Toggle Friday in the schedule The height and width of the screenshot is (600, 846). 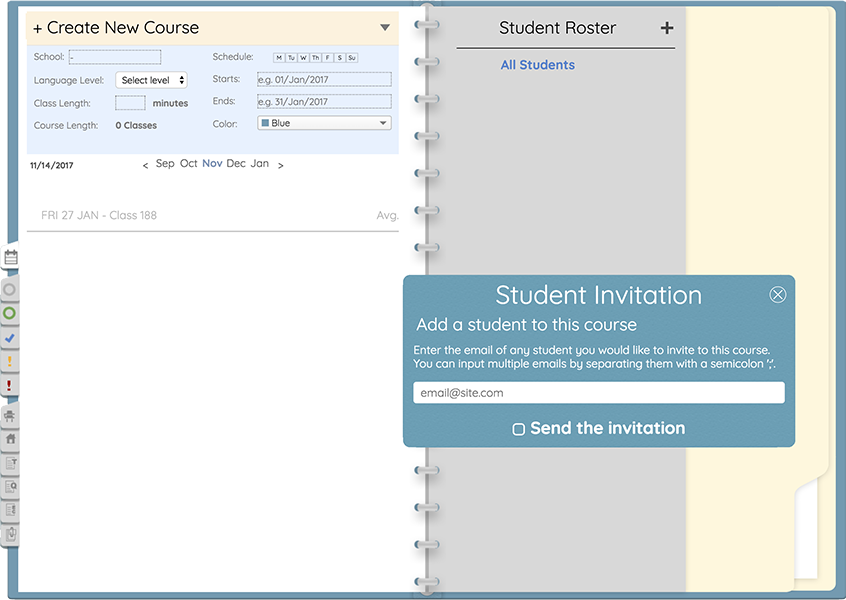point(328,58)
